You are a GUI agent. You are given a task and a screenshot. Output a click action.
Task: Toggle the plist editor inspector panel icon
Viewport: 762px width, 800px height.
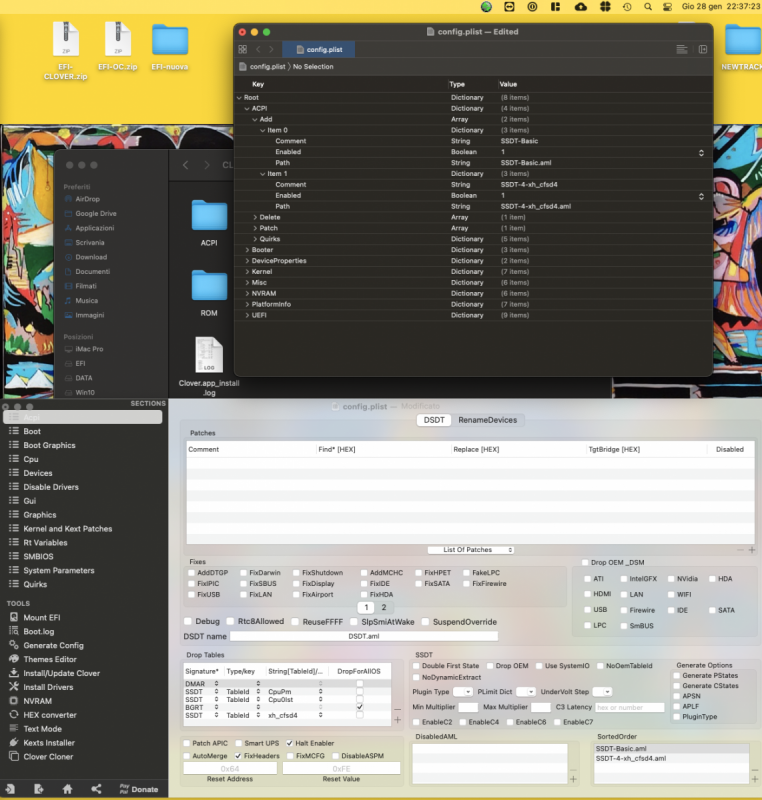coord(703,49)
